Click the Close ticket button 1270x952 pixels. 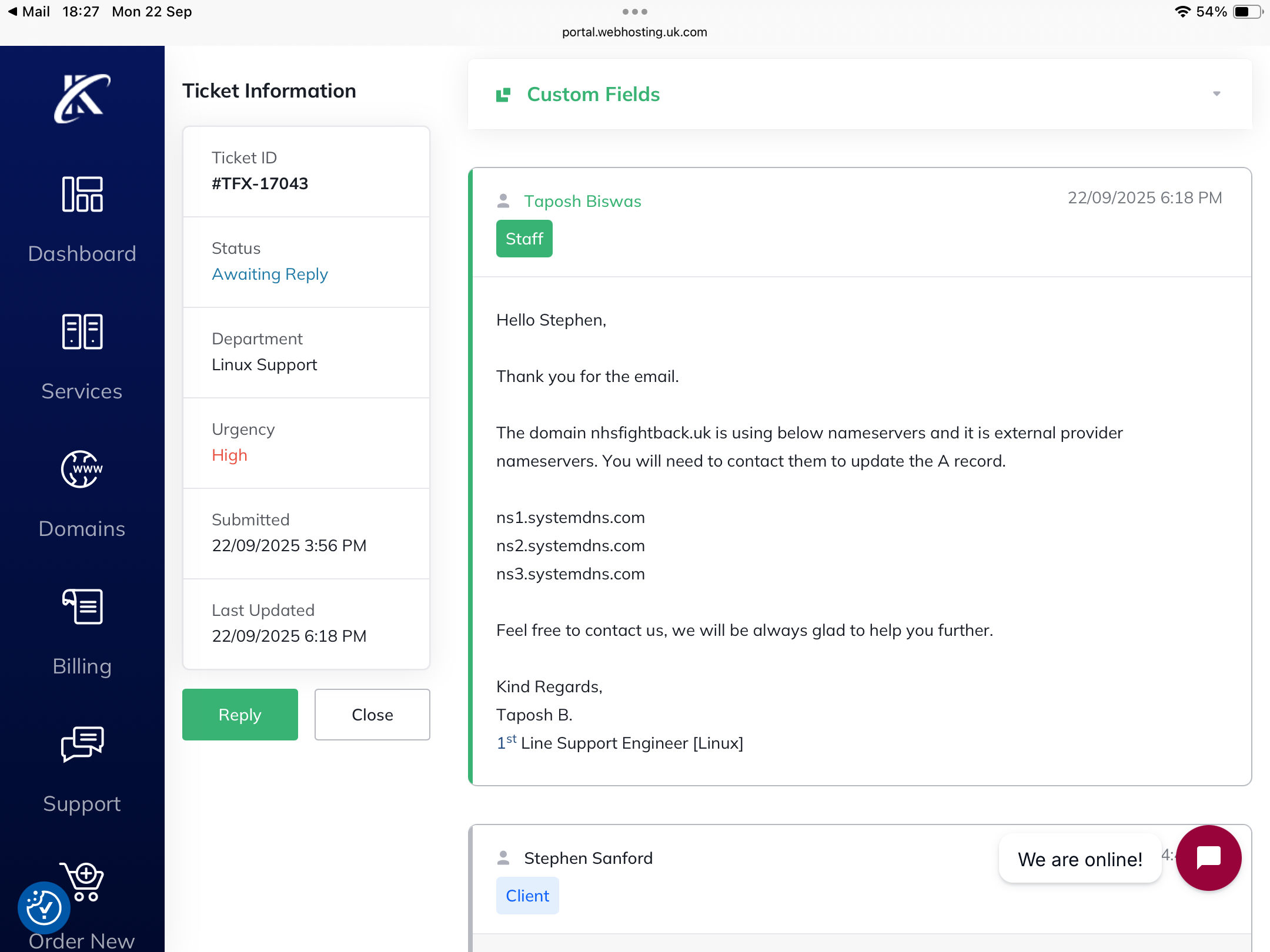click(372, 715)
